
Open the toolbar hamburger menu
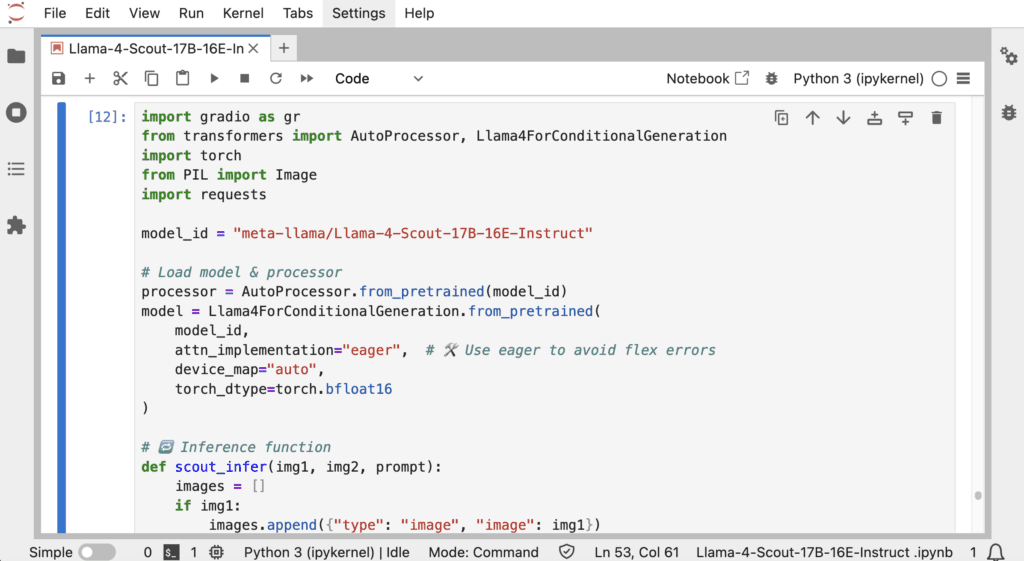(x=963, y=78)
